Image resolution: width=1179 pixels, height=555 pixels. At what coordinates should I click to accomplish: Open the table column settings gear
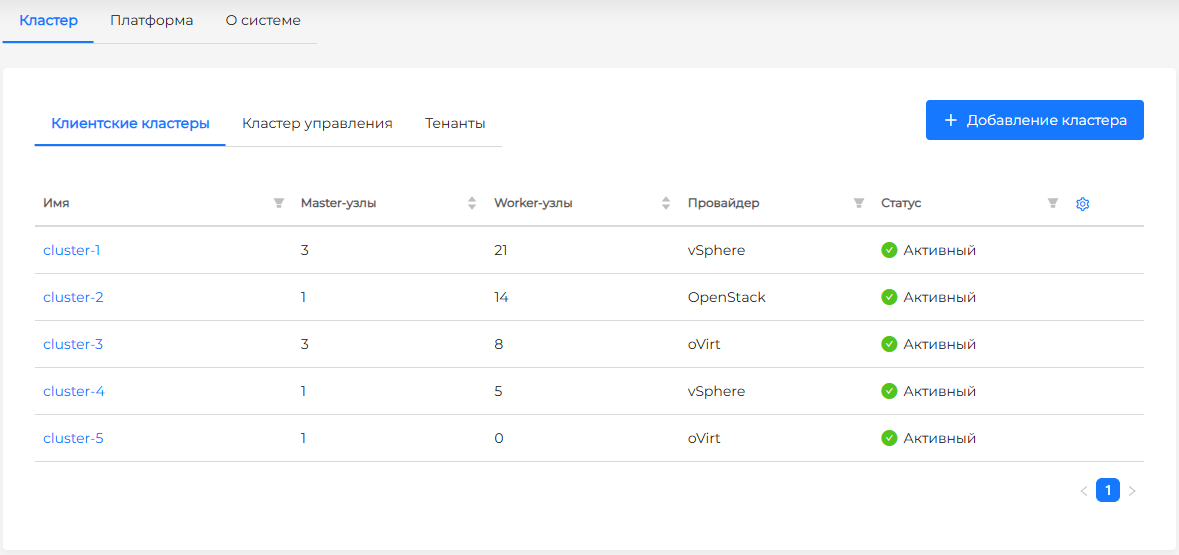coord(1082,204)
